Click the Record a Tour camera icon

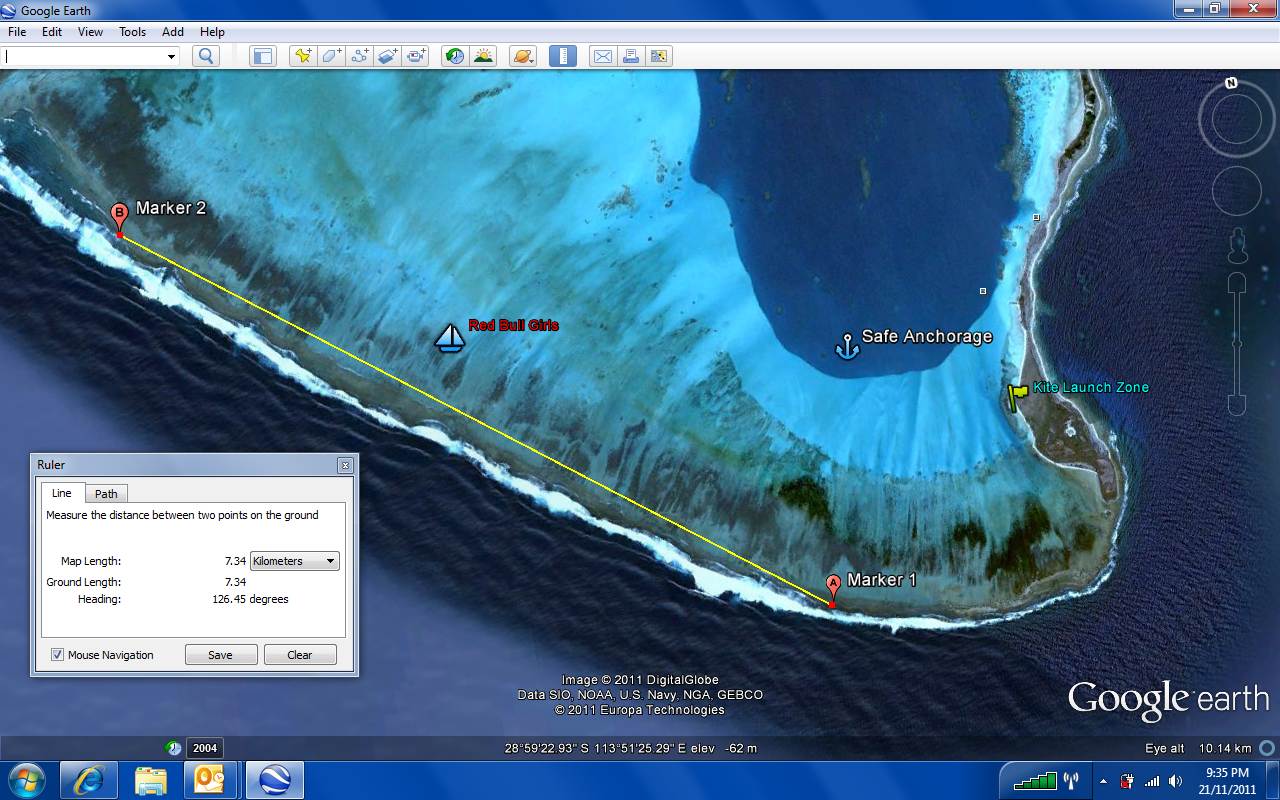tap(416, 56)
